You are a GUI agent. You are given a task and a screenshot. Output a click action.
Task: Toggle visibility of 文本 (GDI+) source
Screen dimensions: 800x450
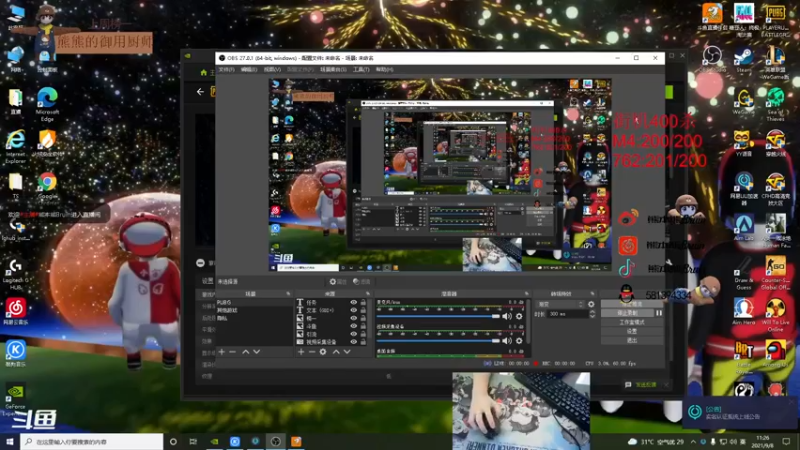[354, 310]
